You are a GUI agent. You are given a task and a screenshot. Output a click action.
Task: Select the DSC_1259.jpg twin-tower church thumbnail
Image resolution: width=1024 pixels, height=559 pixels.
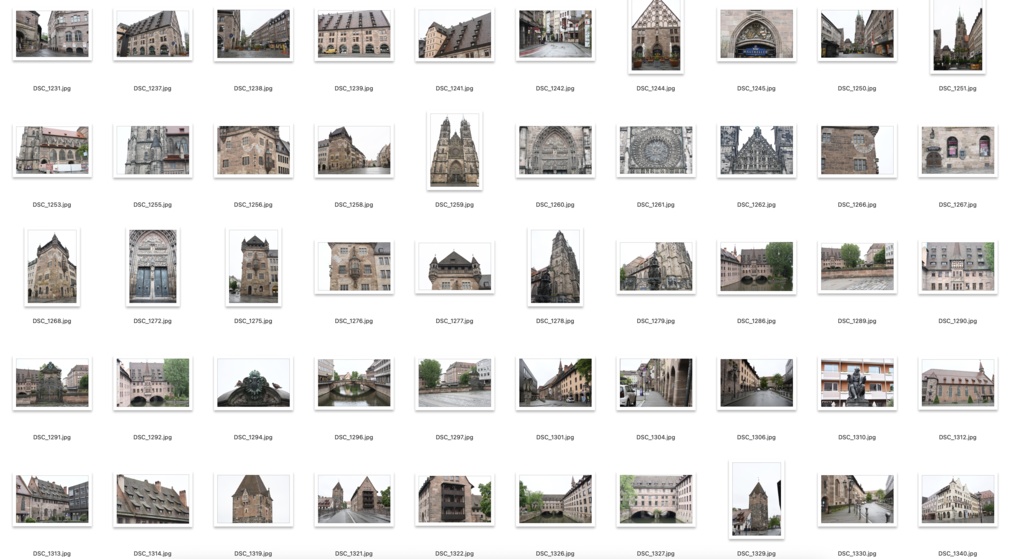point(455,151)
